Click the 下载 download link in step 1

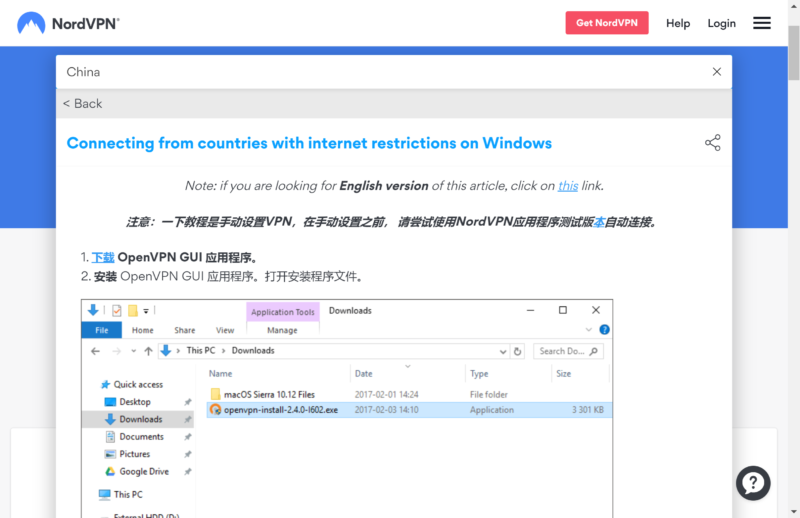coord(103,257)
